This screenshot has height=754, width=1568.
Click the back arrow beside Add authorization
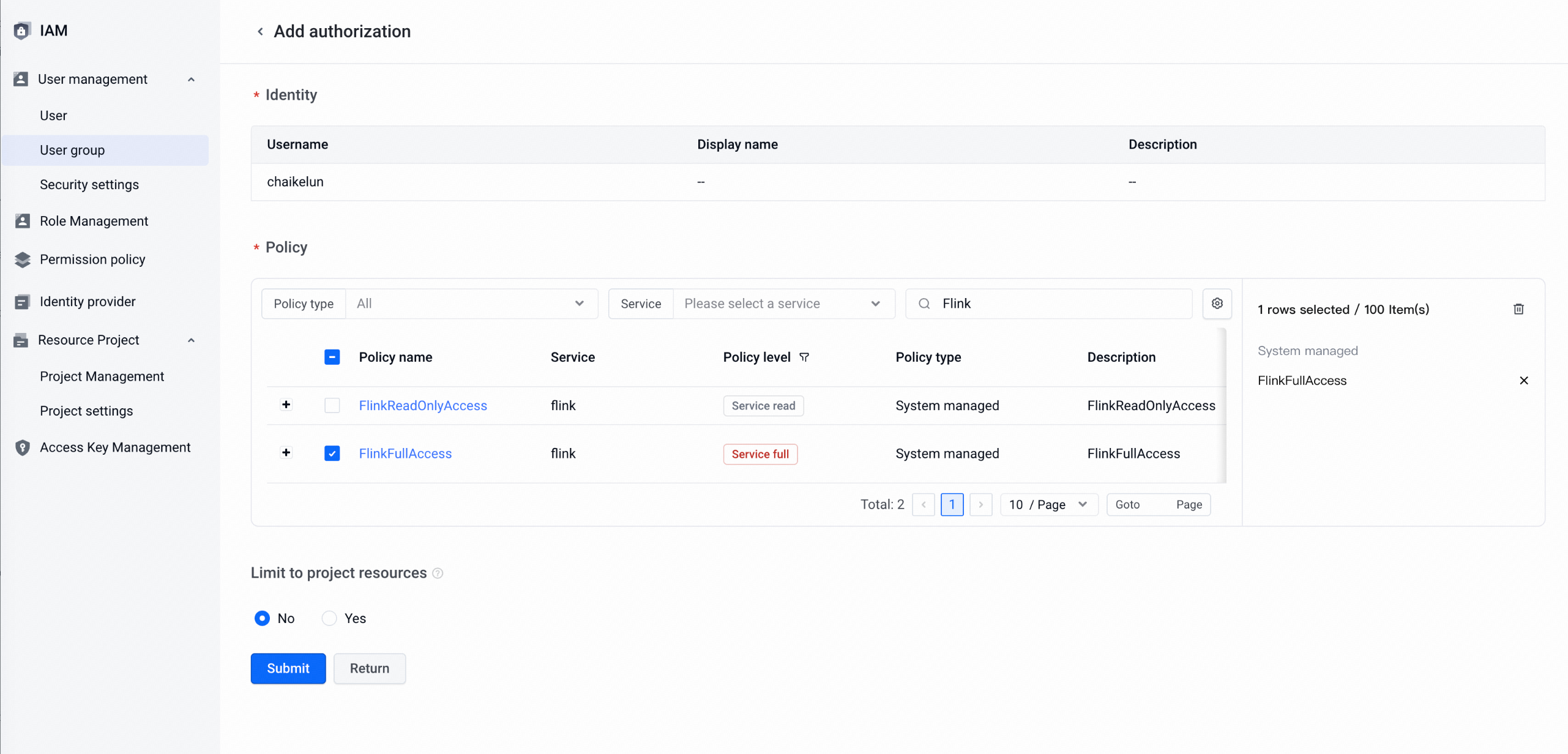pyautogui.click(x=260, y=31)
